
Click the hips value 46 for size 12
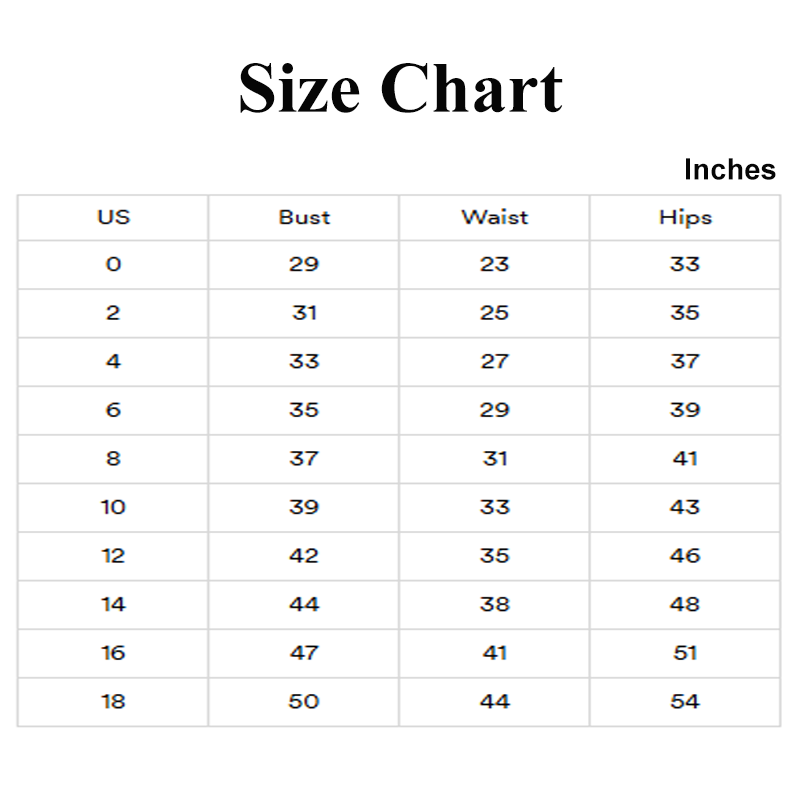click(685, 555)
